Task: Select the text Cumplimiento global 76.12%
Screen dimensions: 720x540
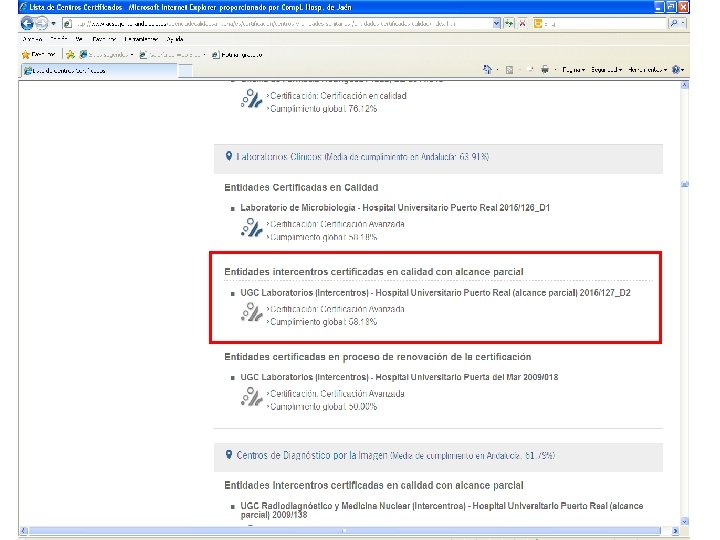Action: [324, 109]
